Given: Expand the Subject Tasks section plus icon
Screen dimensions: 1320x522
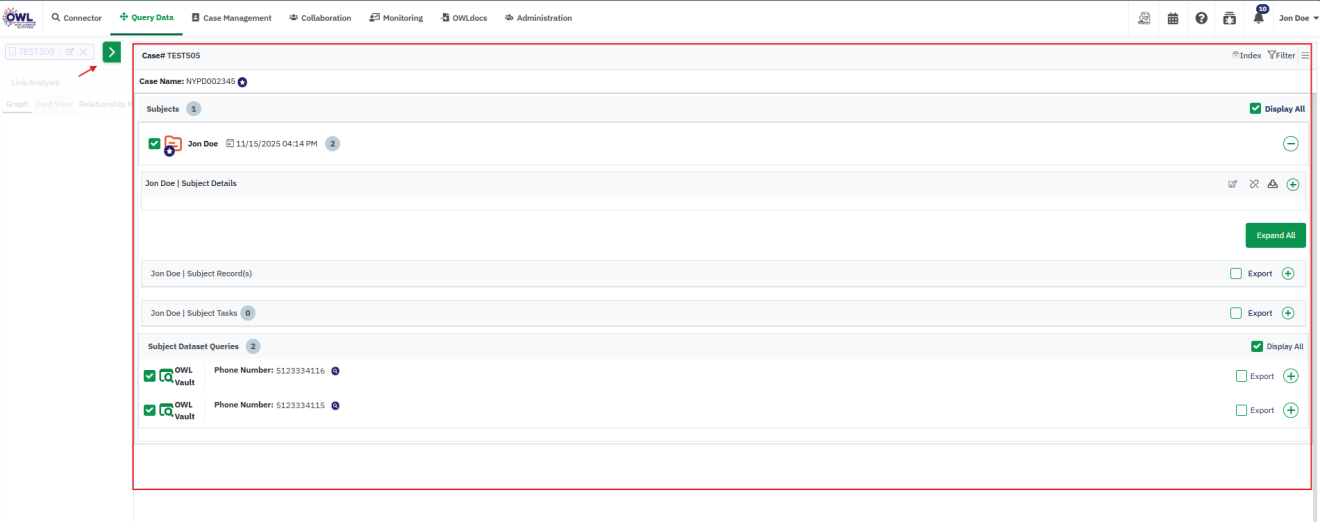Looking at the screenshot, I should tap(1288, 313).
